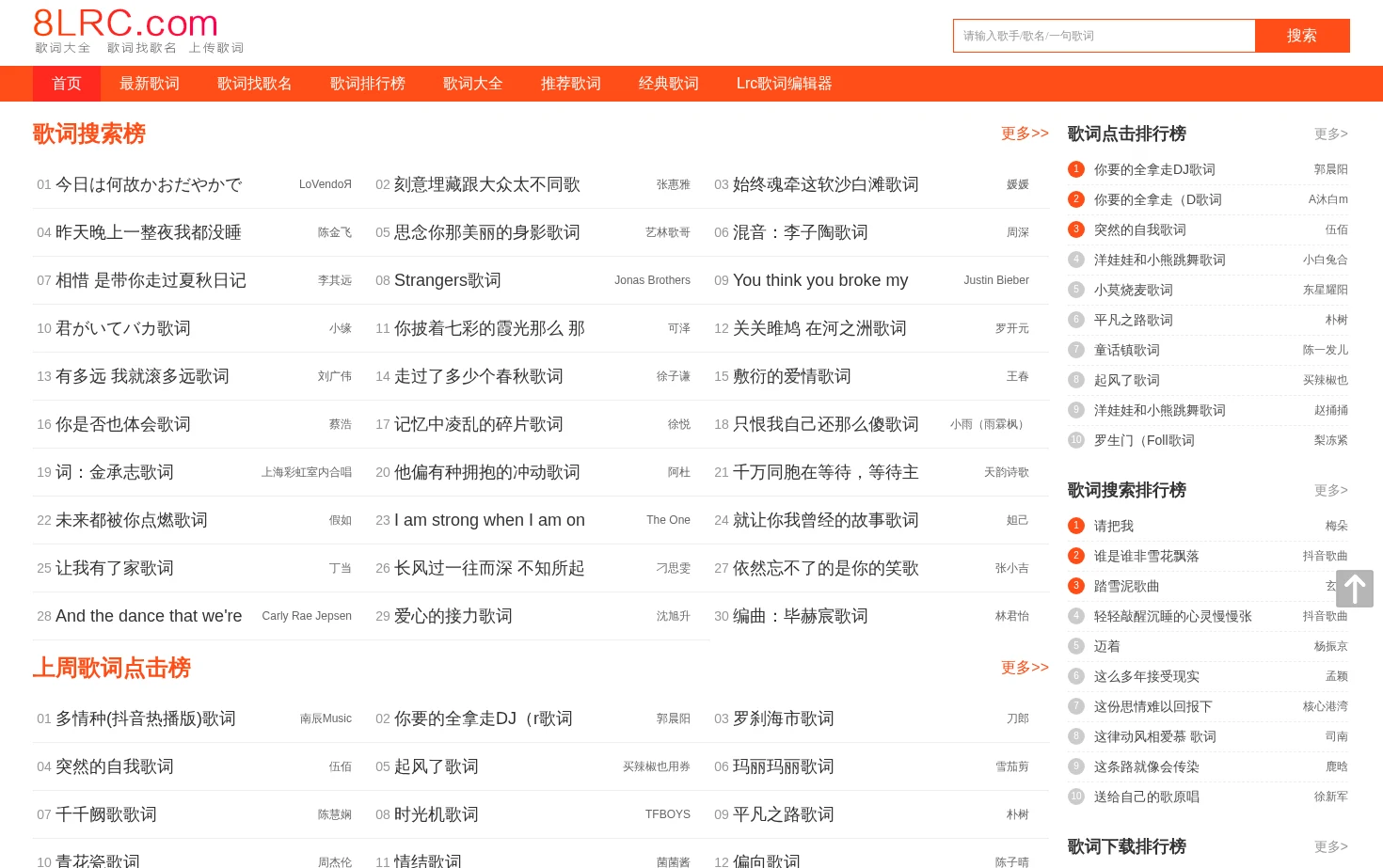Select 歌词大全 in the nav bar

point(473,84)
